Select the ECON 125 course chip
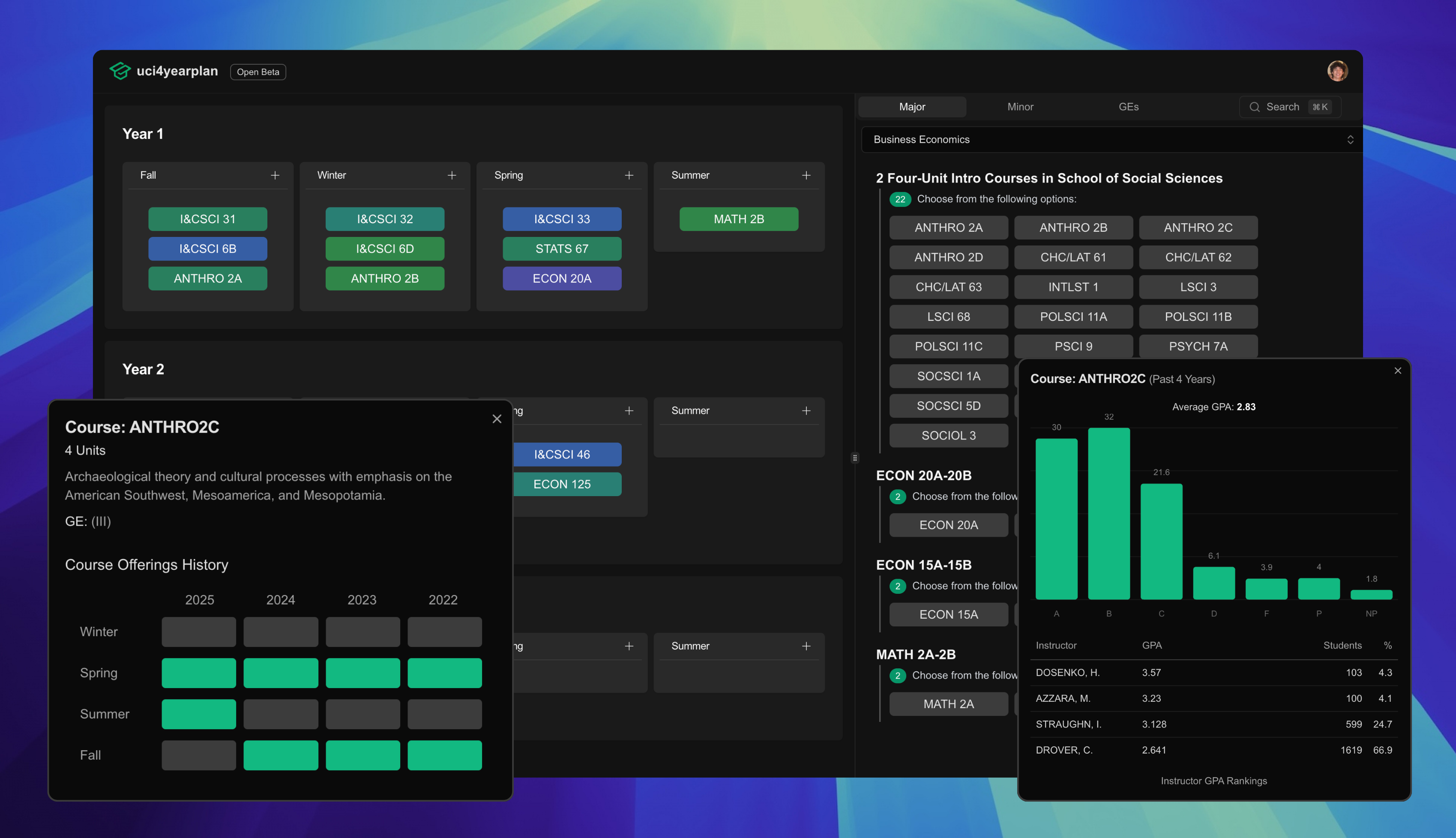 tap(567, 484)
